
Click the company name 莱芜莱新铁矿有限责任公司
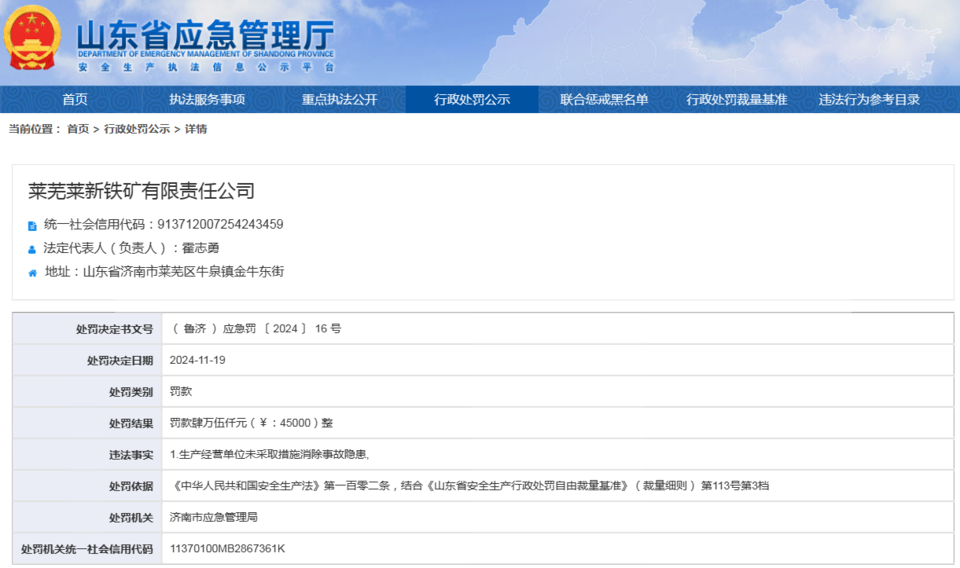tap(141, 191)
